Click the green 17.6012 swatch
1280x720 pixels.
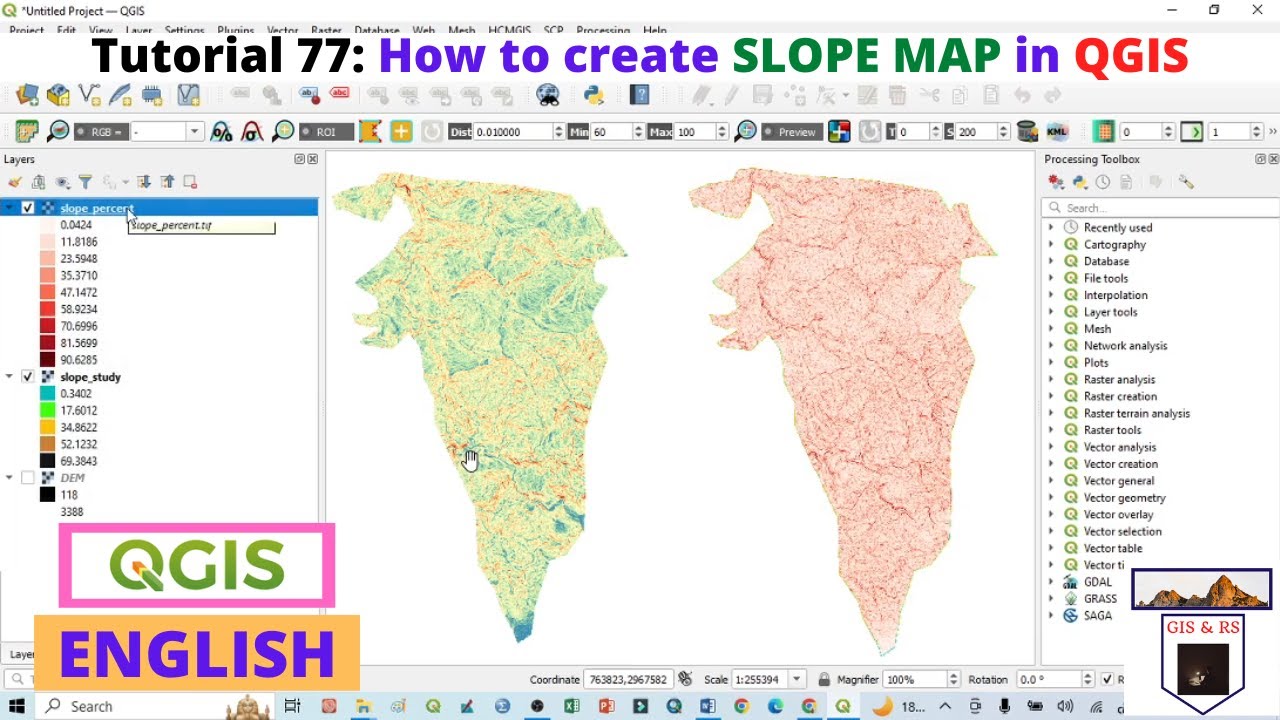point(48,411)
